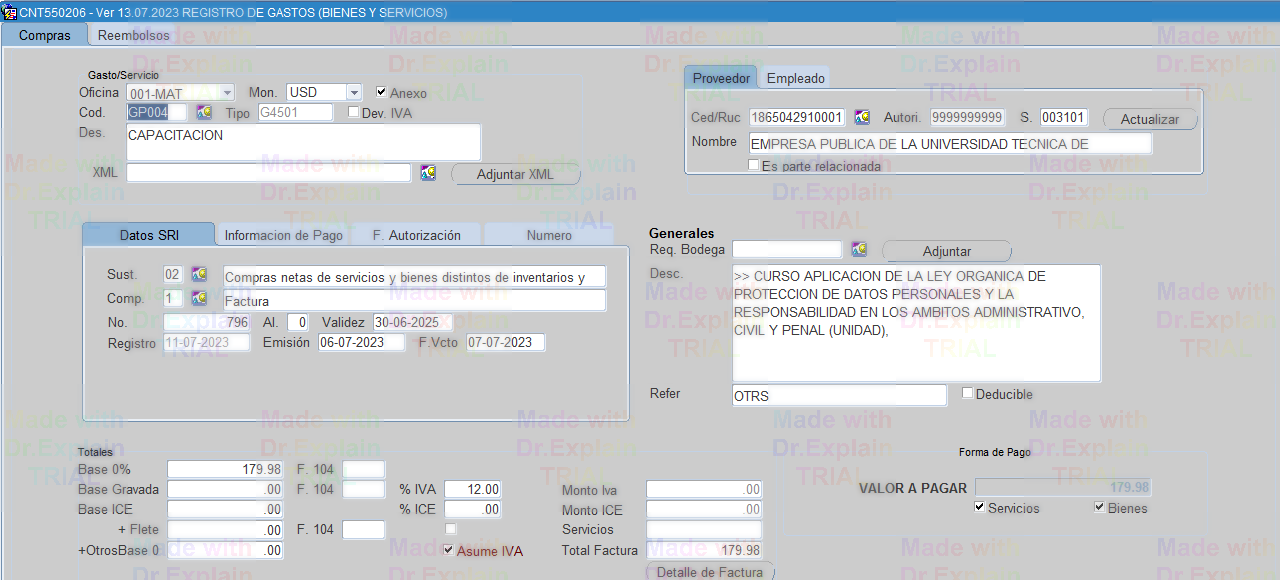Image resolution: width=1280 pixels, height=580 pixels.
Task: Enable the Dev. IVA checkbox
Action: (x=353, y=112)
